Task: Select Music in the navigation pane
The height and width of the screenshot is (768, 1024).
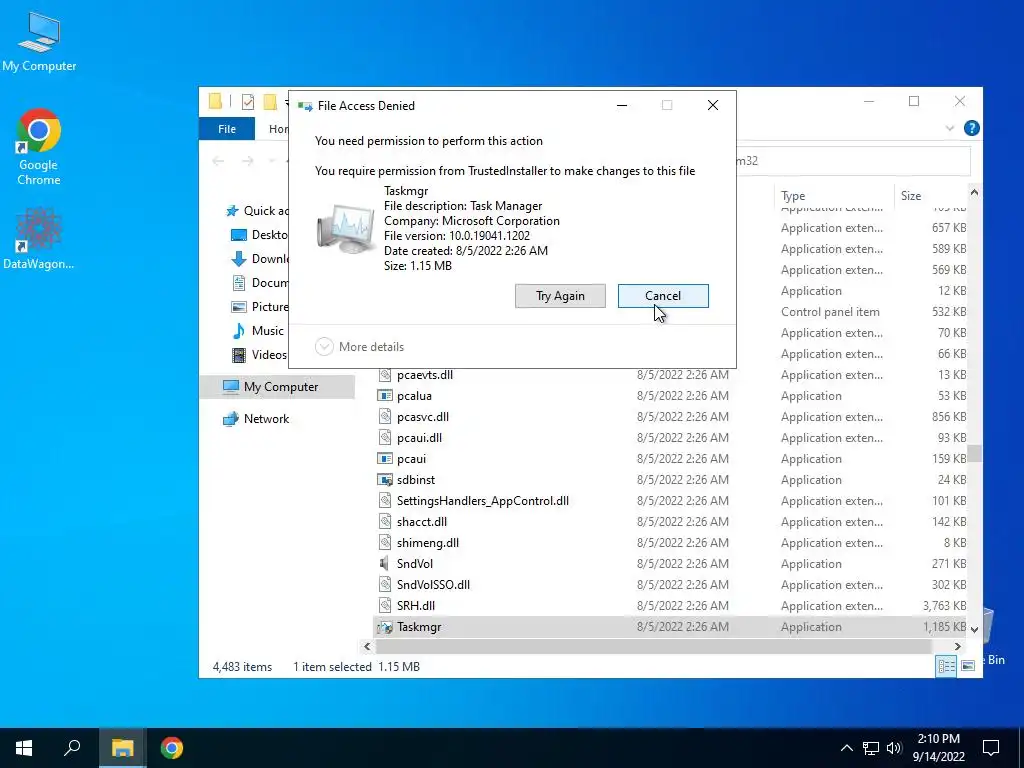Action: pos(258,330)
